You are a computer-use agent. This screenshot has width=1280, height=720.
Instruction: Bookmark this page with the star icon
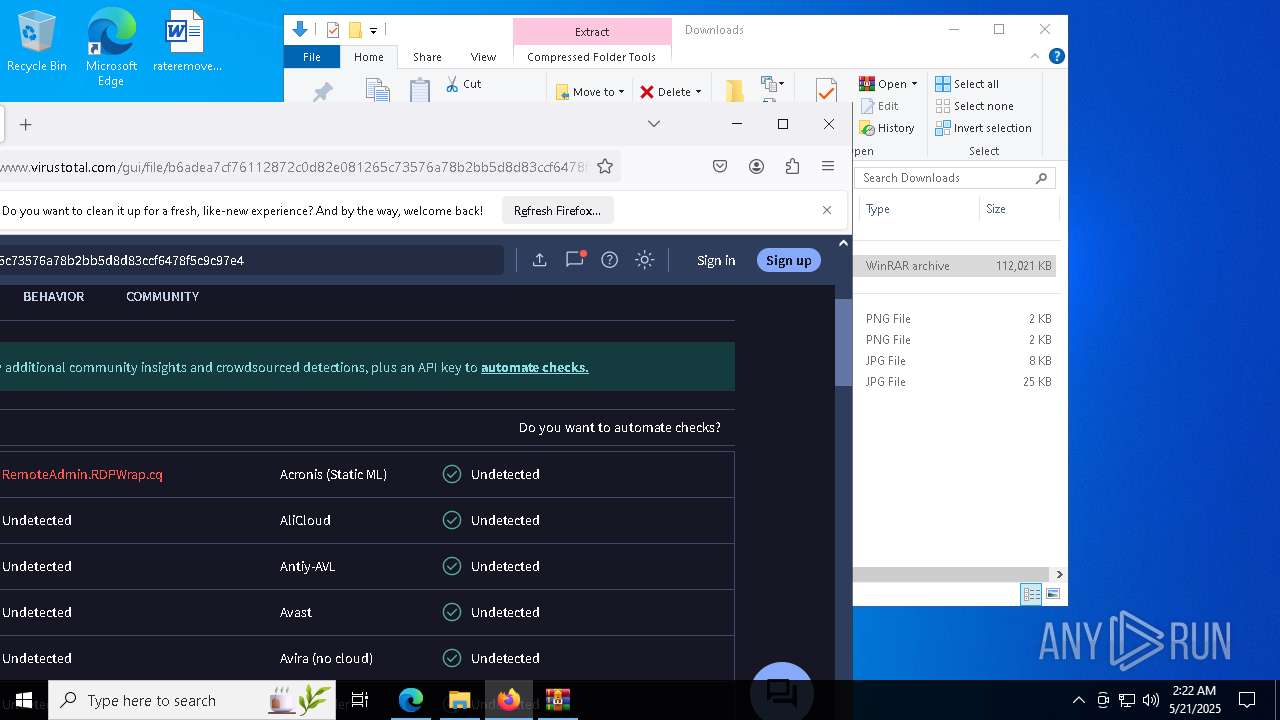[605, 167]
